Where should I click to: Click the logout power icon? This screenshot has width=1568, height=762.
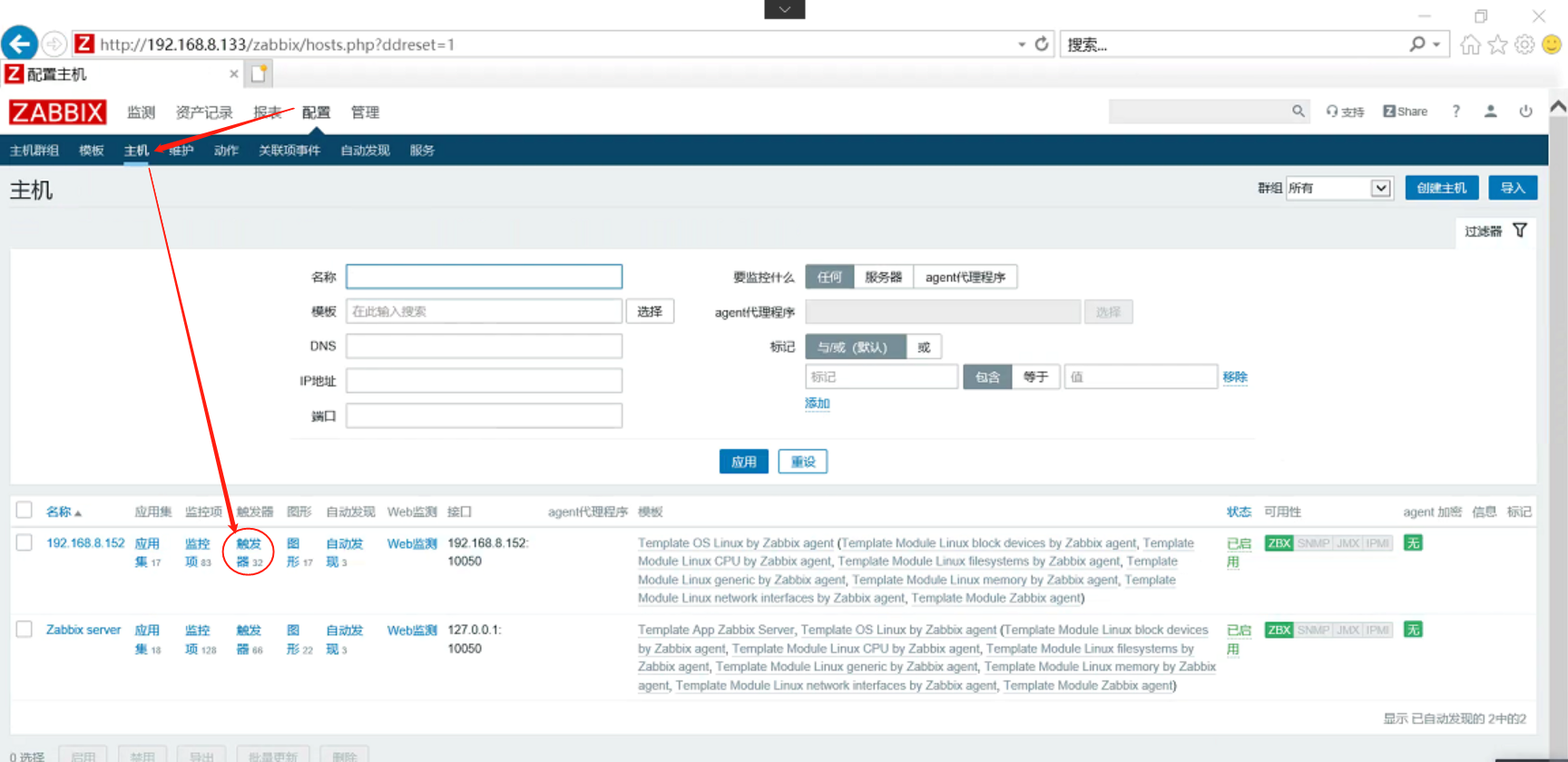[1526, 112]
